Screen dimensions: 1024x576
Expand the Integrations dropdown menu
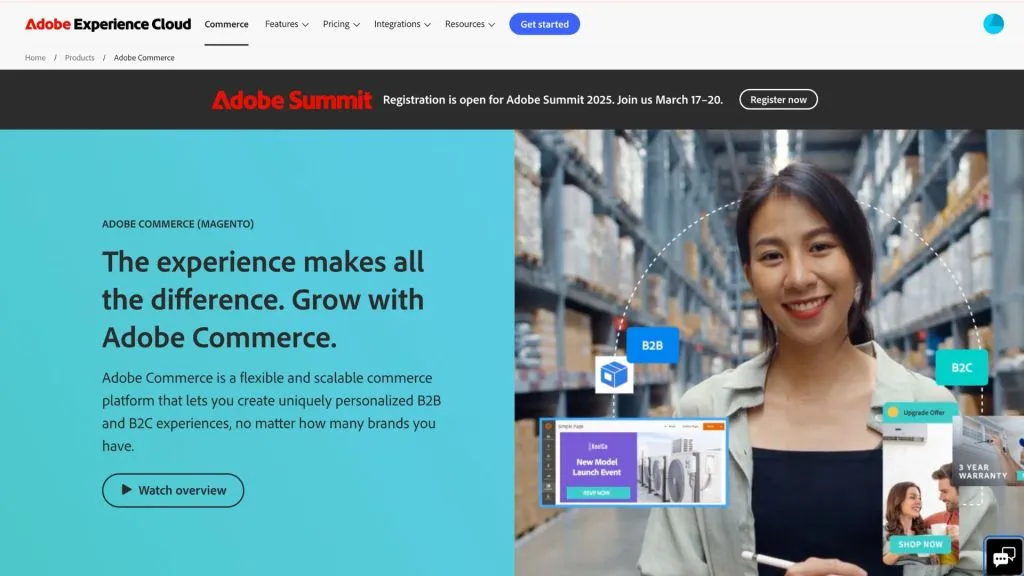coord(402,24)
